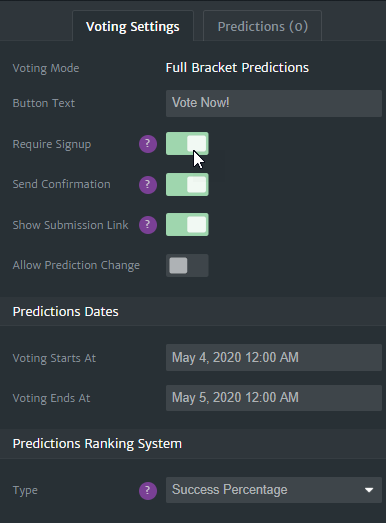Click the Predictions Ranking System header

pyautogui.click(x=97, y=444)
